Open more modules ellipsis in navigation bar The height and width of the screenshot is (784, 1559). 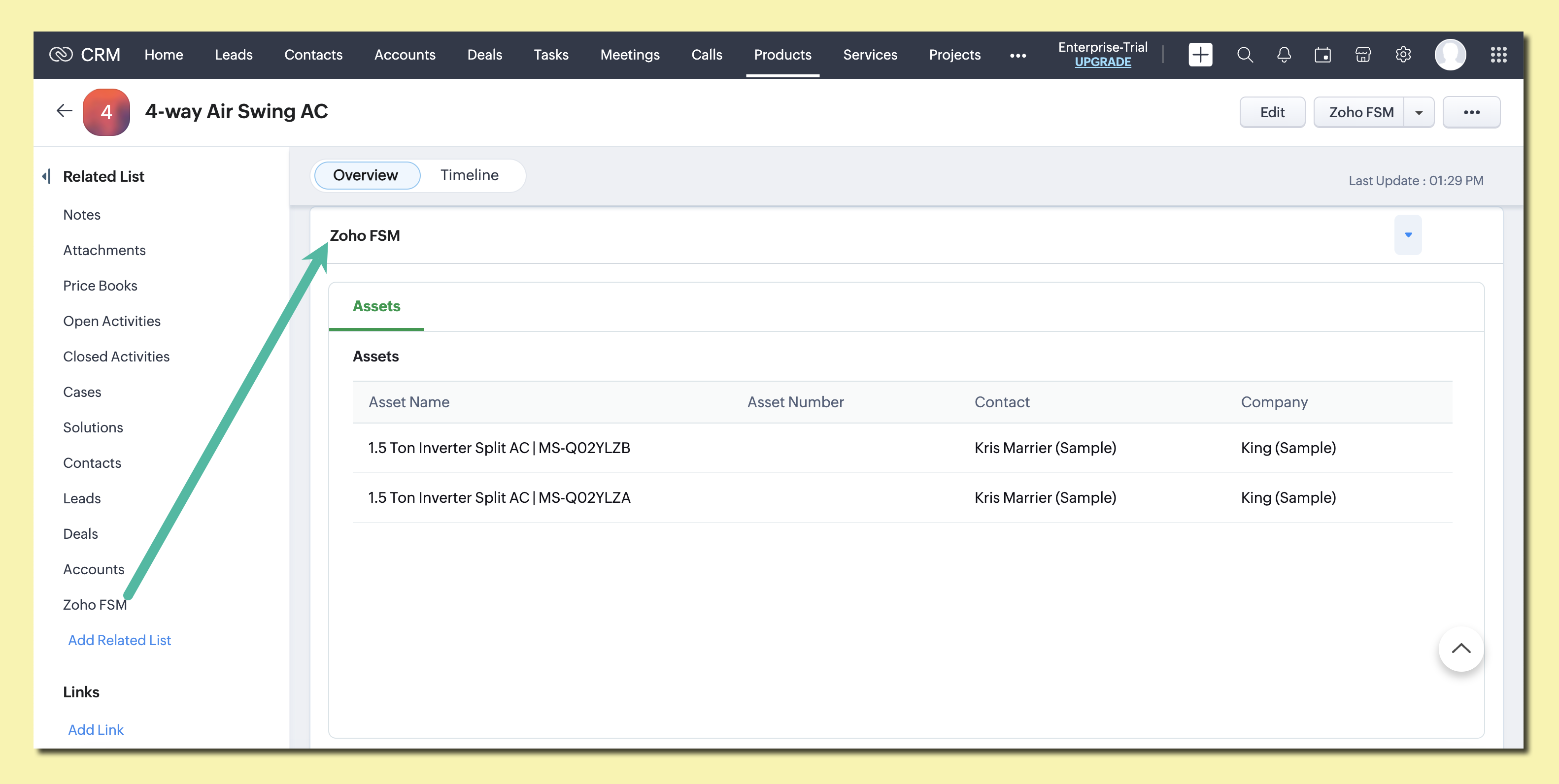1017,55
